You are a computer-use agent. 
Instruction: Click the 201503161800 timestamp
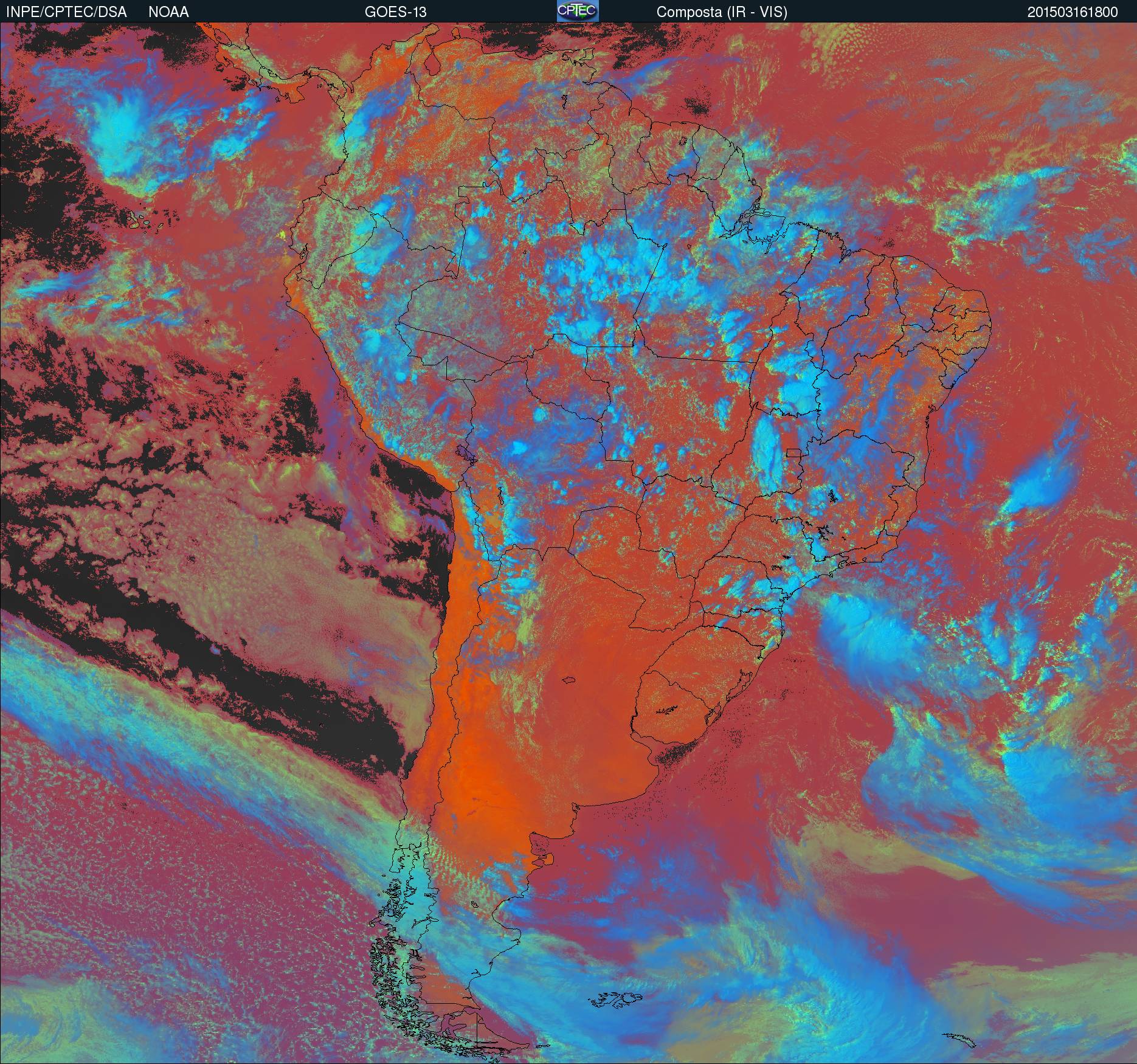(x=1073, y=12)
